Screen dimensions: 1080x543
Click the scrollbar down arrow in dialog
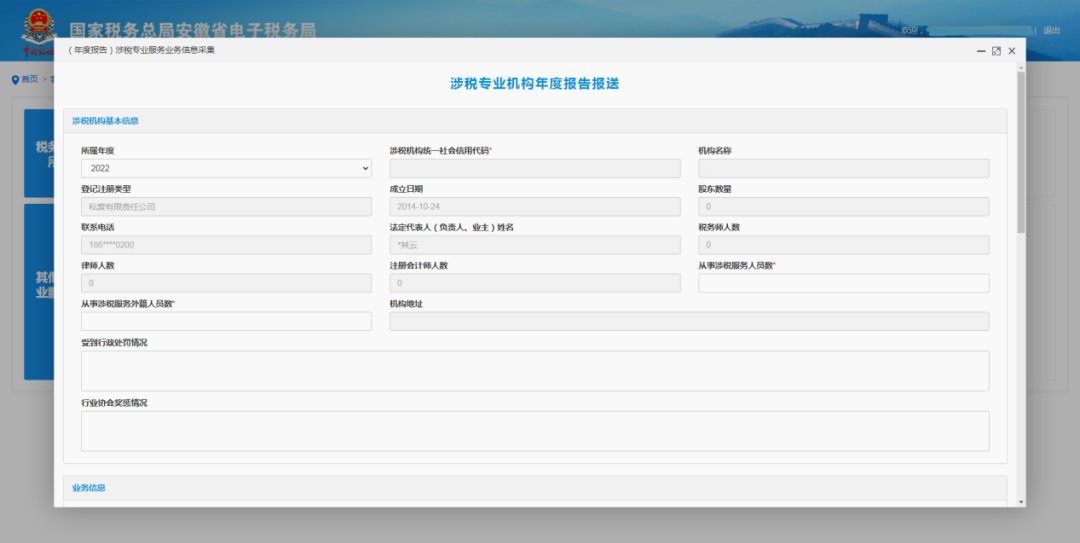tap(1020, 501)
